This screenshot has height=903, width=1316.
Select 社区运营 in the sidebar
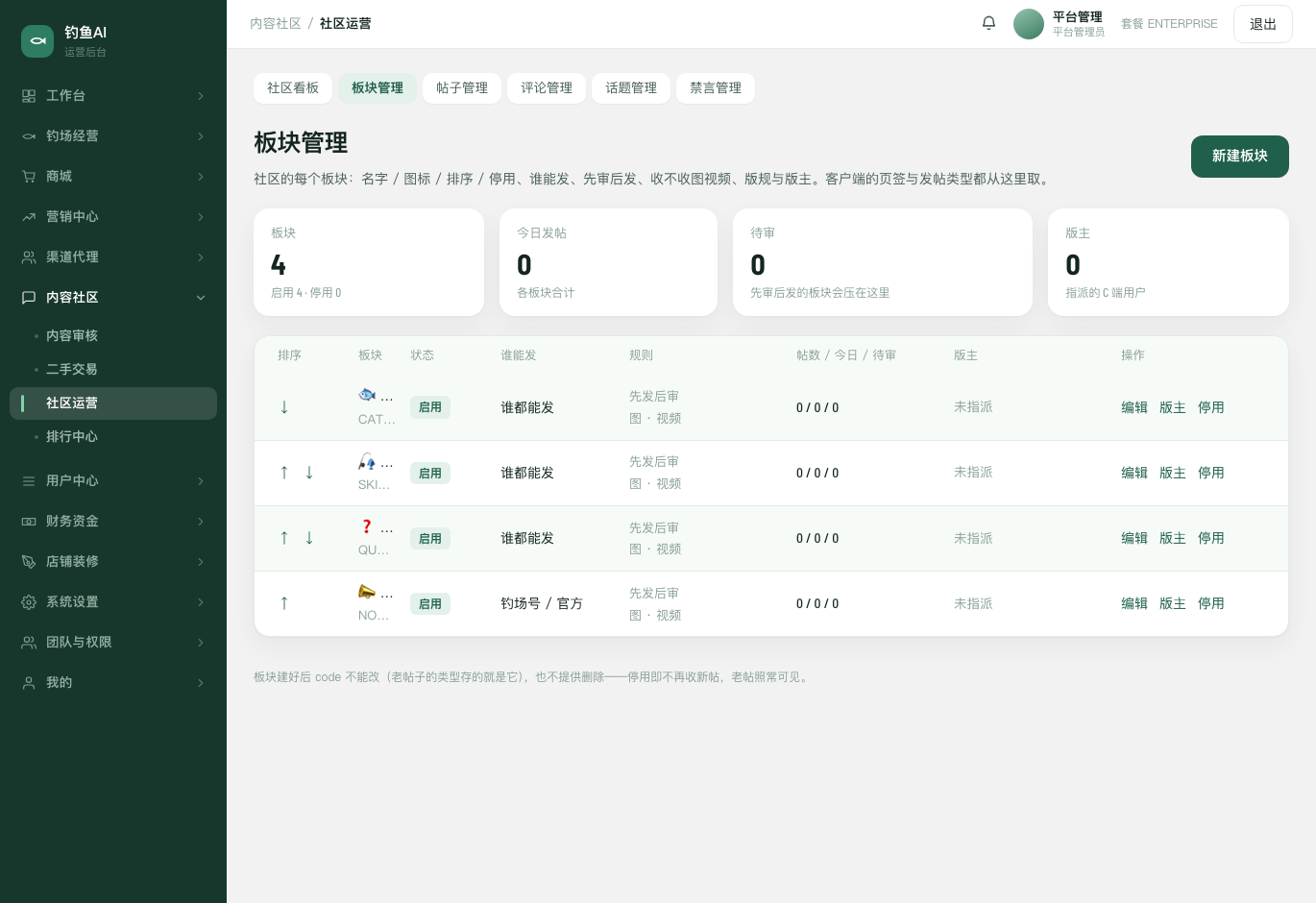[113, 403]
